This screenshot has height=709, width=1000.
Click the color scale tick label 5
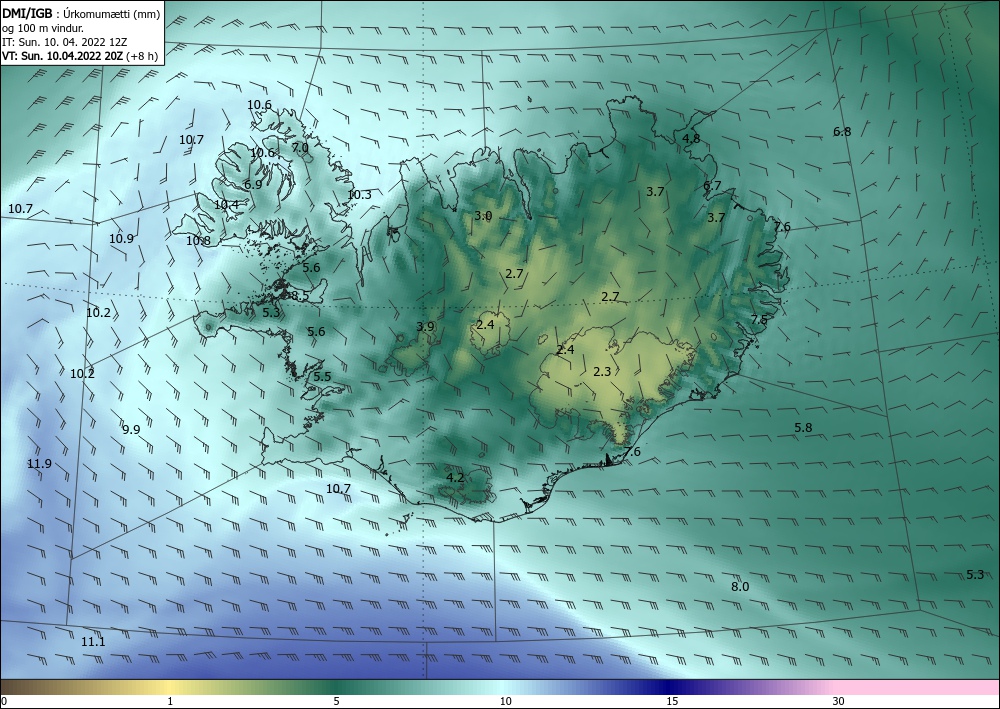pyautogui.click(x=336, y=701)
